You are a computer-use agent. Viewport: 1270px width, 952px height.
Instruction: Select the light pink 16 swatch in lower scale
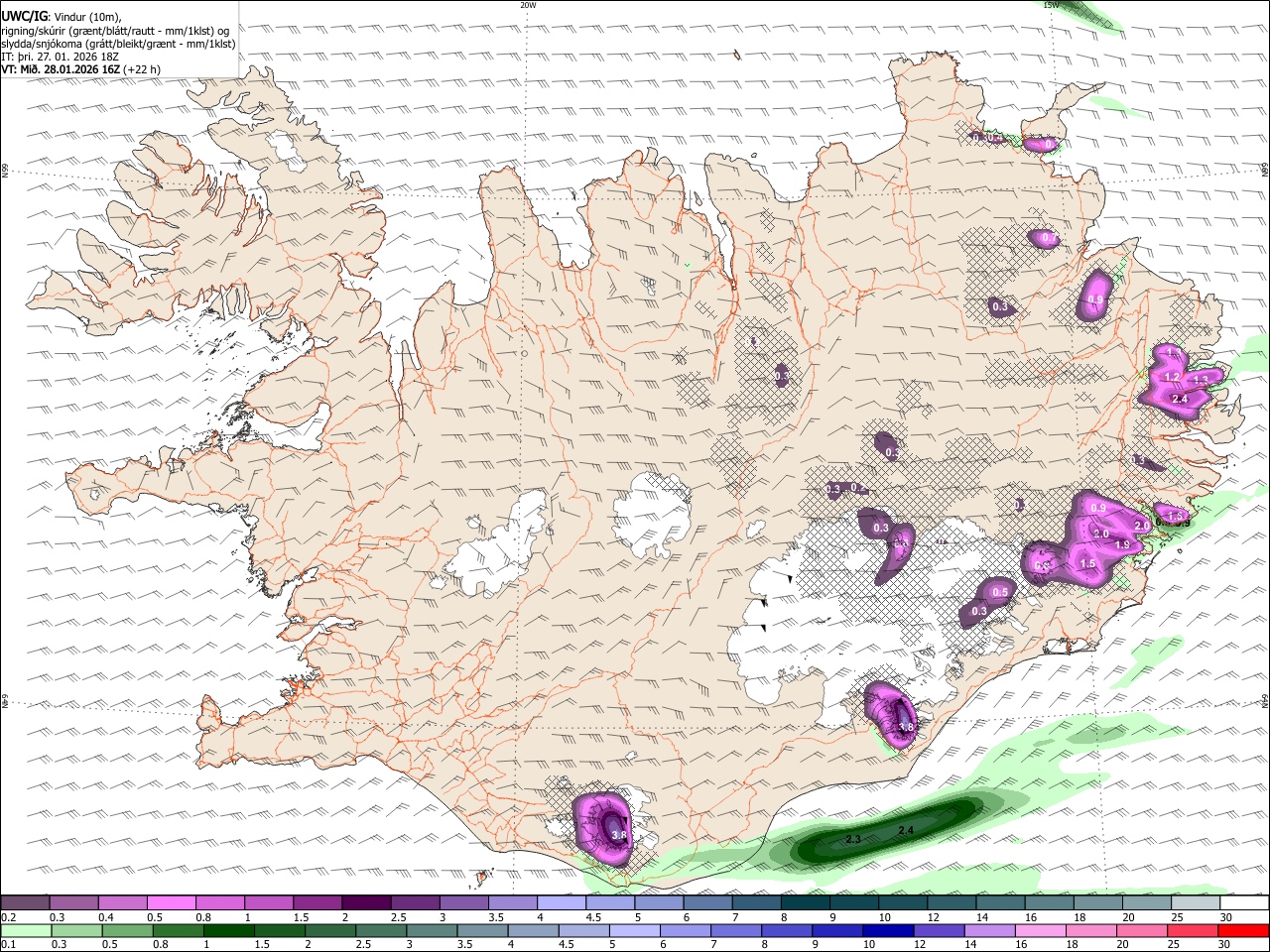(1041, 931)
